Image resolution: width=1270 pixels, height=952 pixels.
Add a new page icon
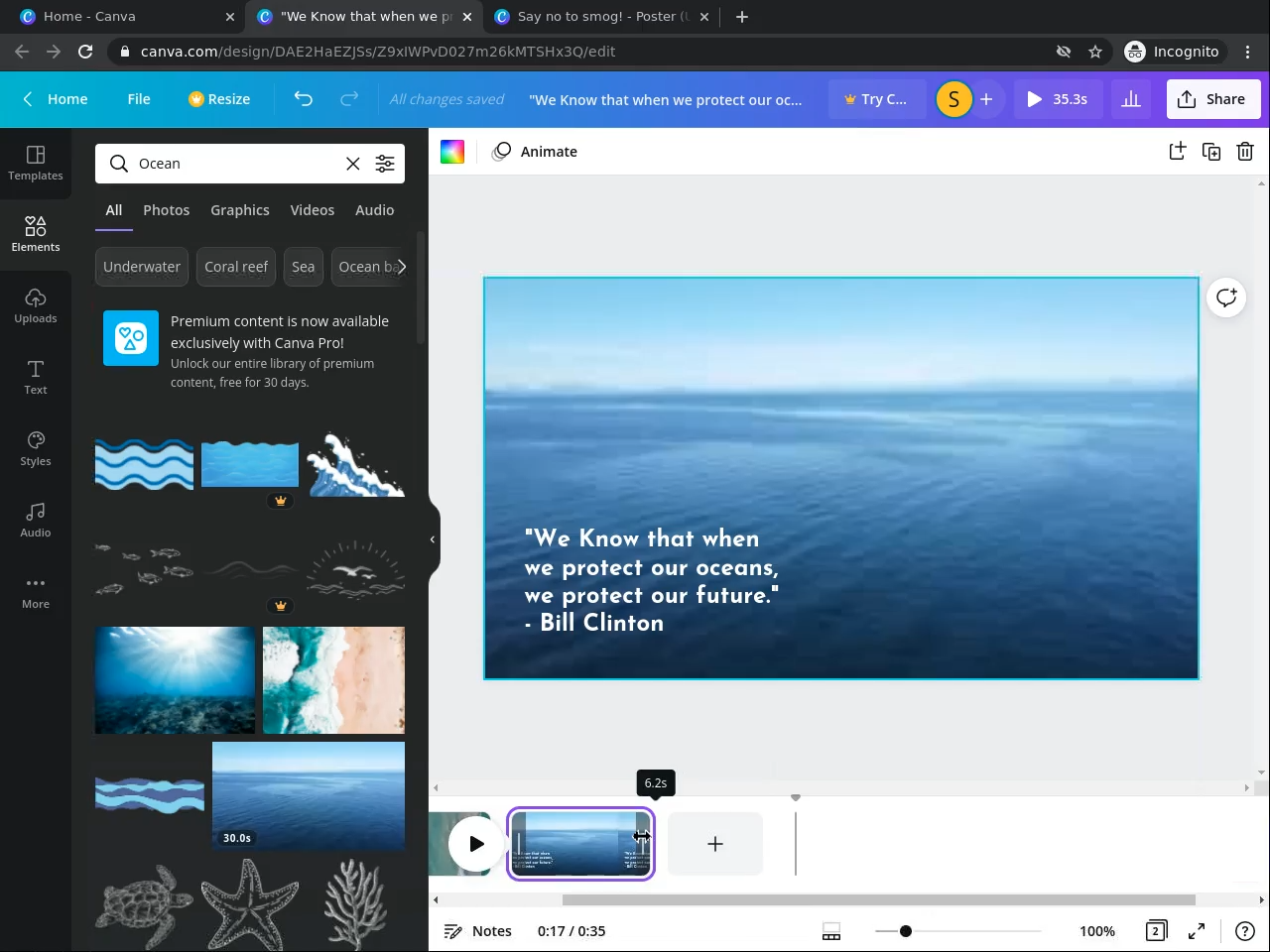click(x=1178, y=152)
